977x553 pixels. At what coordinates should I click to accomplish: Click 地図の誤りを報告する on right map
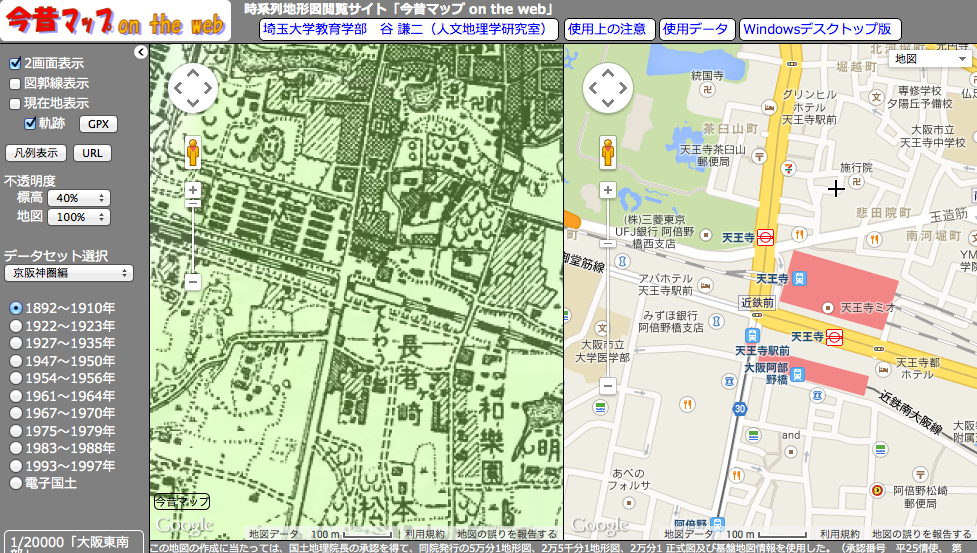922,534
